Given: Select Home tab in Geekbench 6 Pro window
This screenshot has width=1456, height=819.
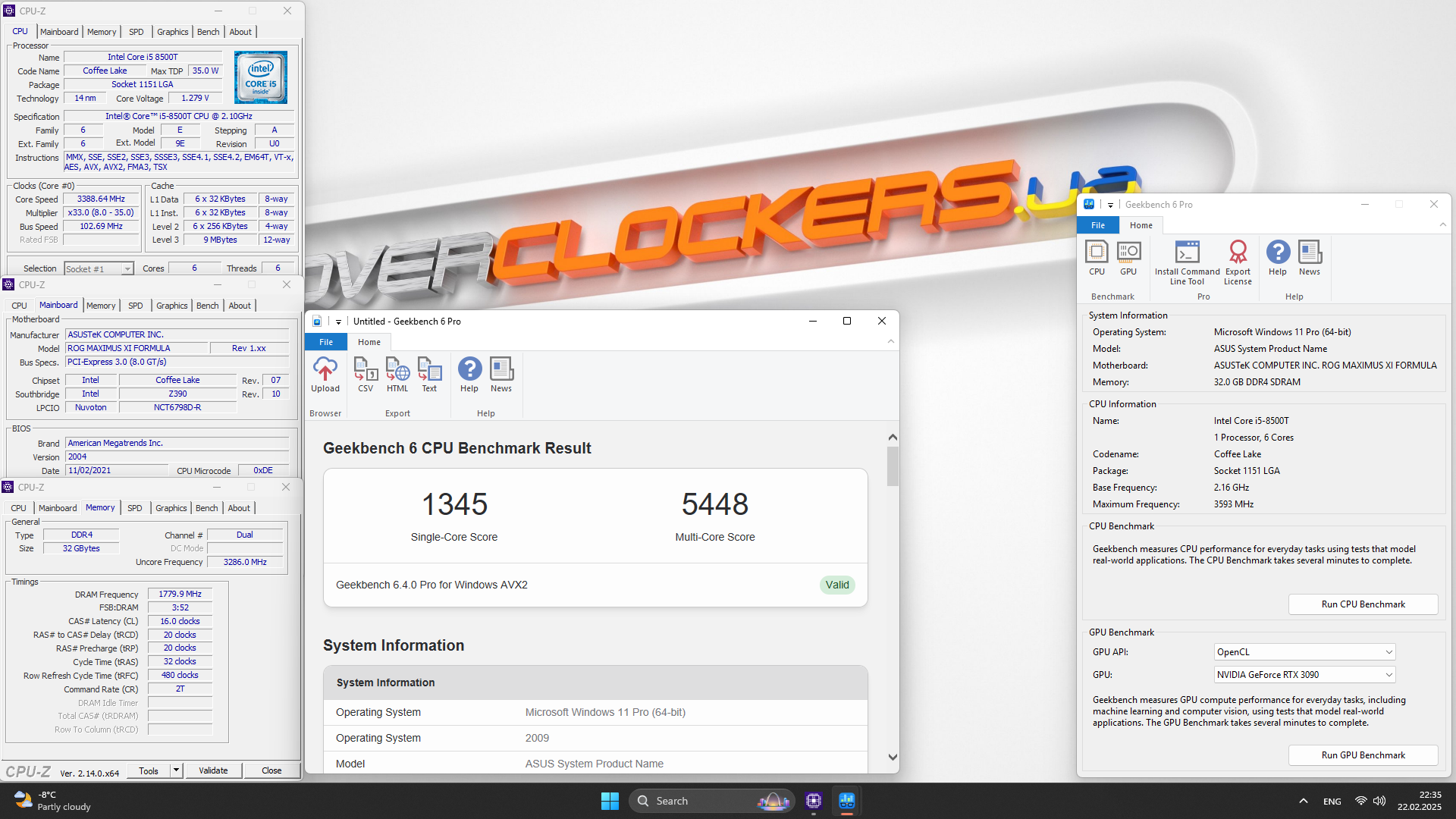Looking at the screenshot, I should point(1141,225).
